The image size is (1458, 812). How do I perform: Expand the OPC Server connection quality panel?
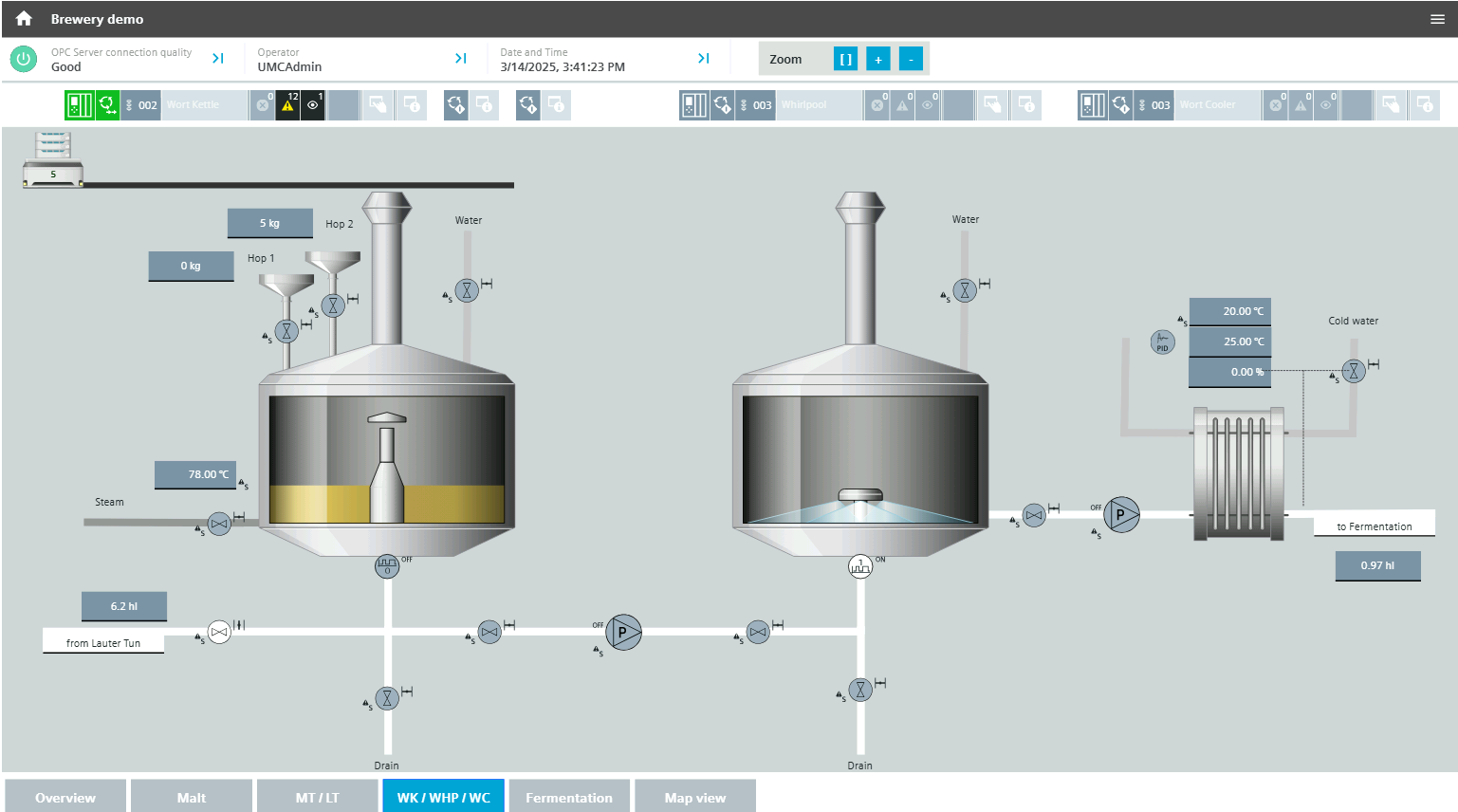pyautogui.click(x=218, y=59)
